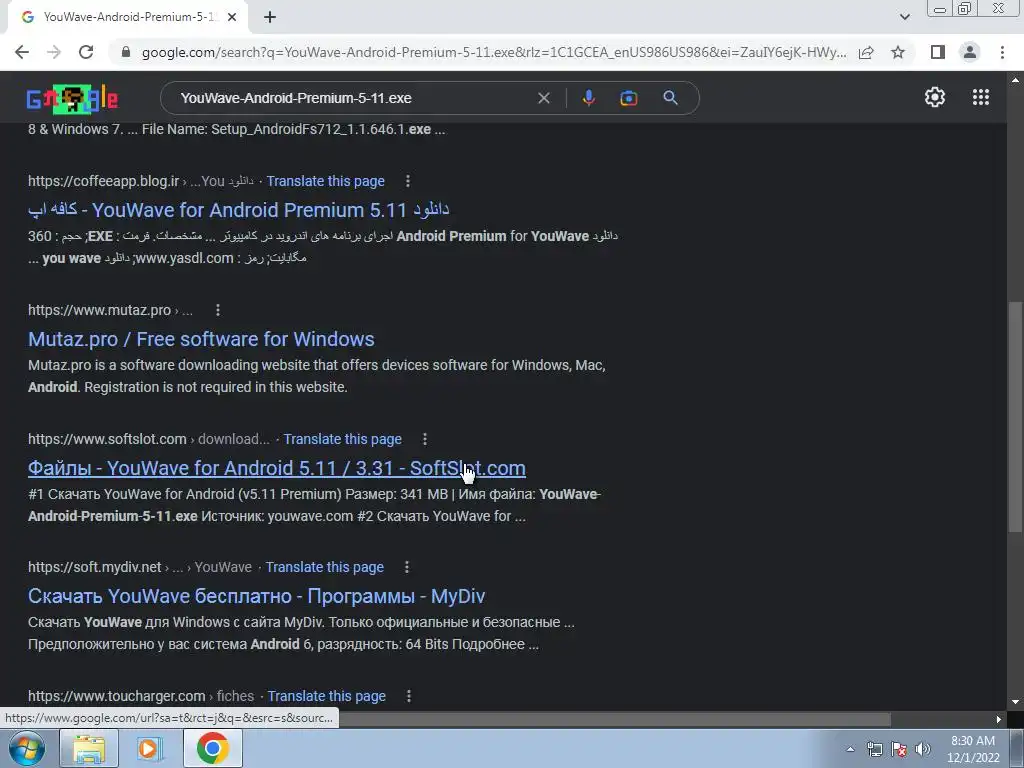
Task: Open more options for soft.mydiv.net result
Action: [x=406, y=567]
